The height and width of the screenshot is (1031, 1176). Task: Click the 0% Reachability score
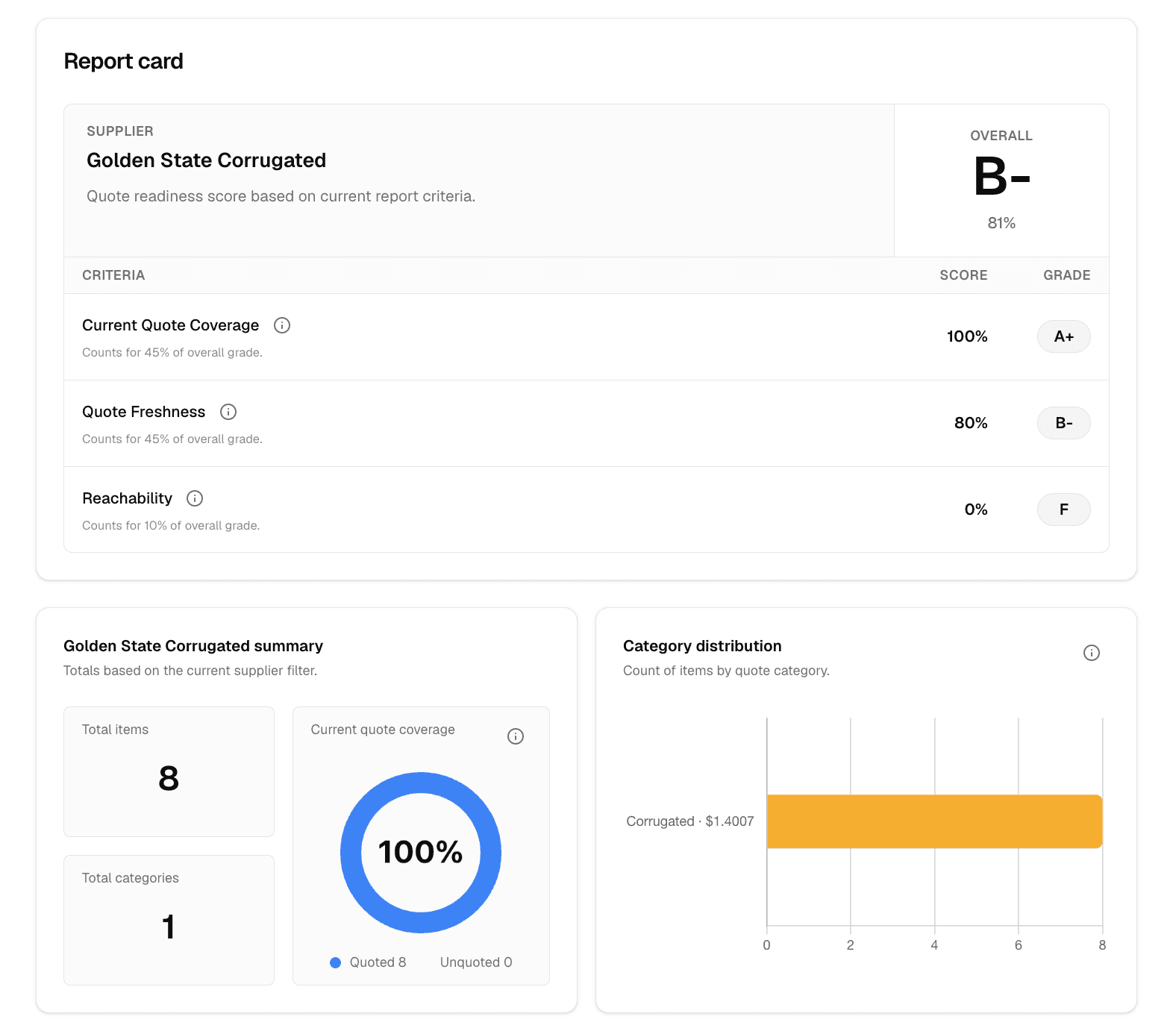(x=976, y=510)
